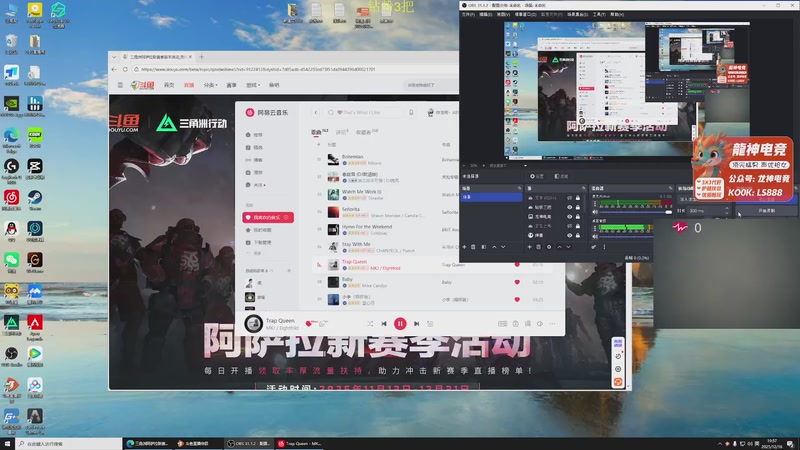Screen dimensions: 800x450
Task: Hide the second OBS source via eye icon
Action: click(569, 207)
